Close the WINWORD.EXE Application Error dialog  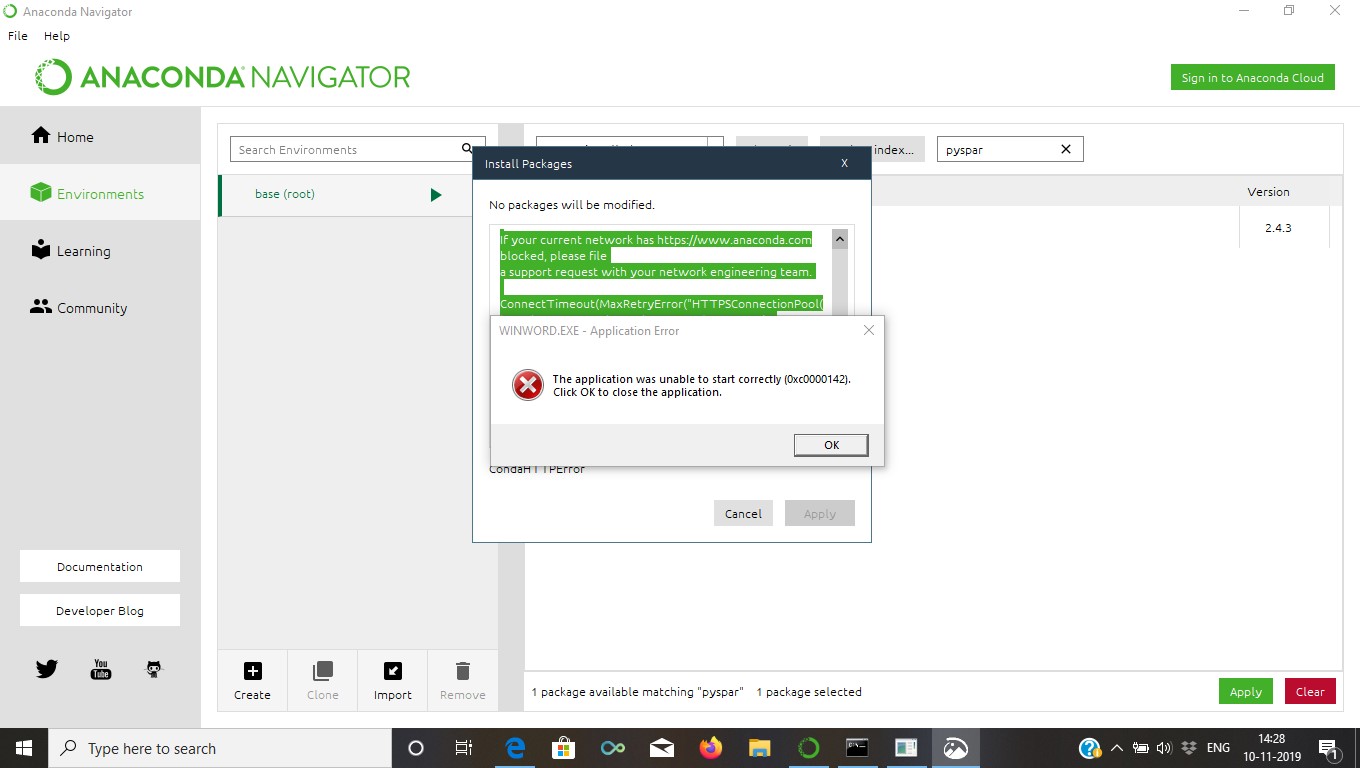click(x=868, y=330)
